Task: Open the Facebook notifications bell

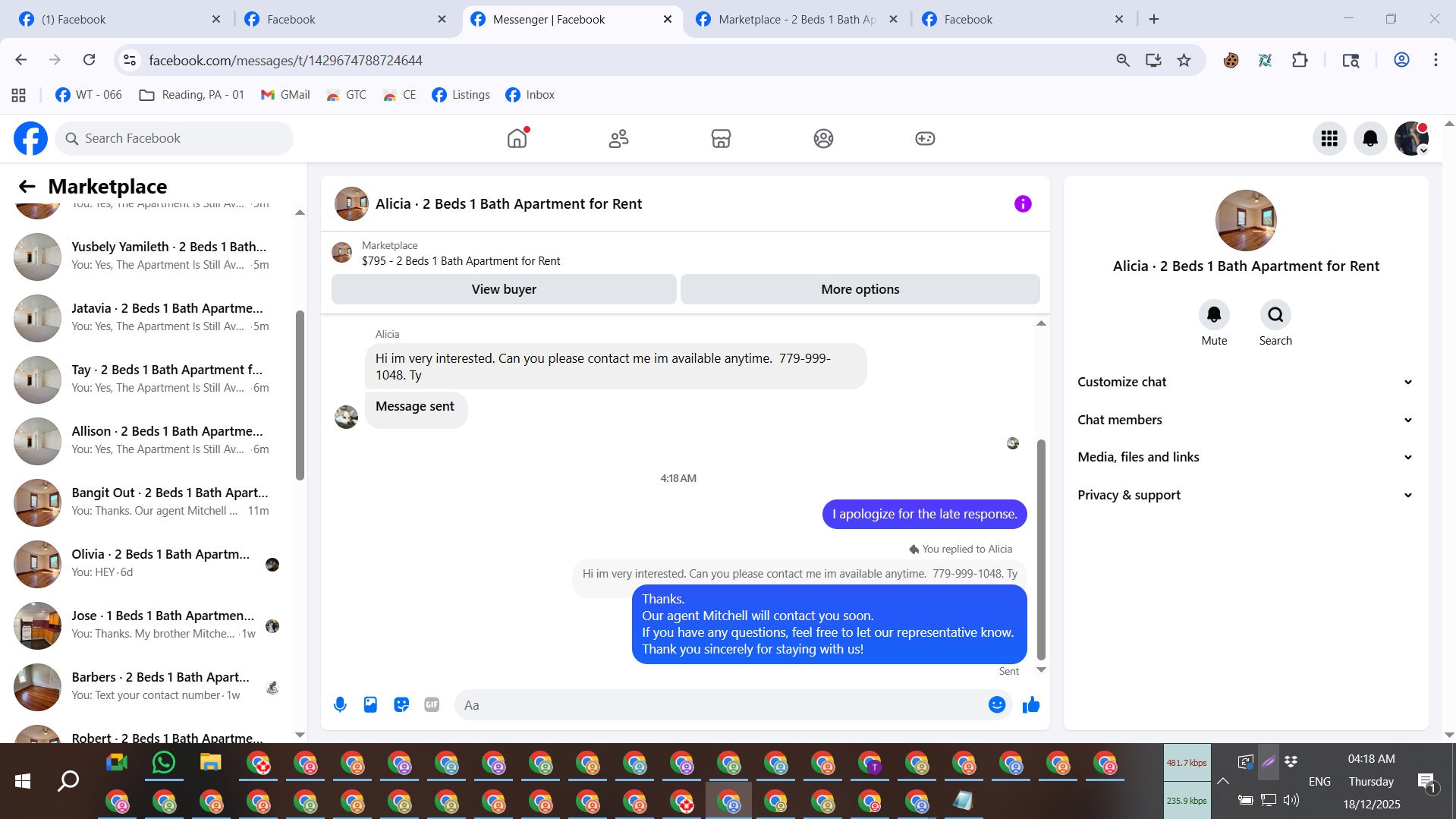Action: [x=1370, y=138]
